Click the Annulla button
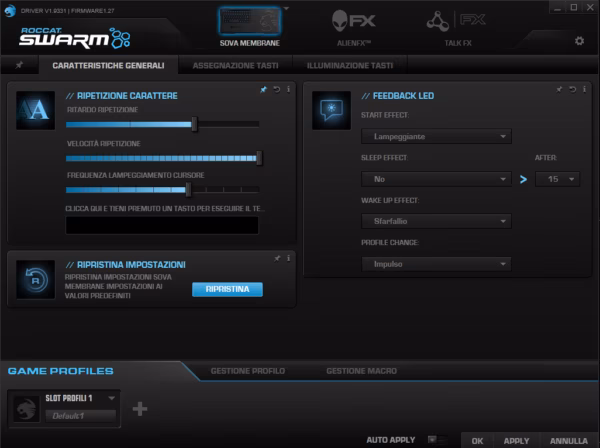 click(569, 441)
